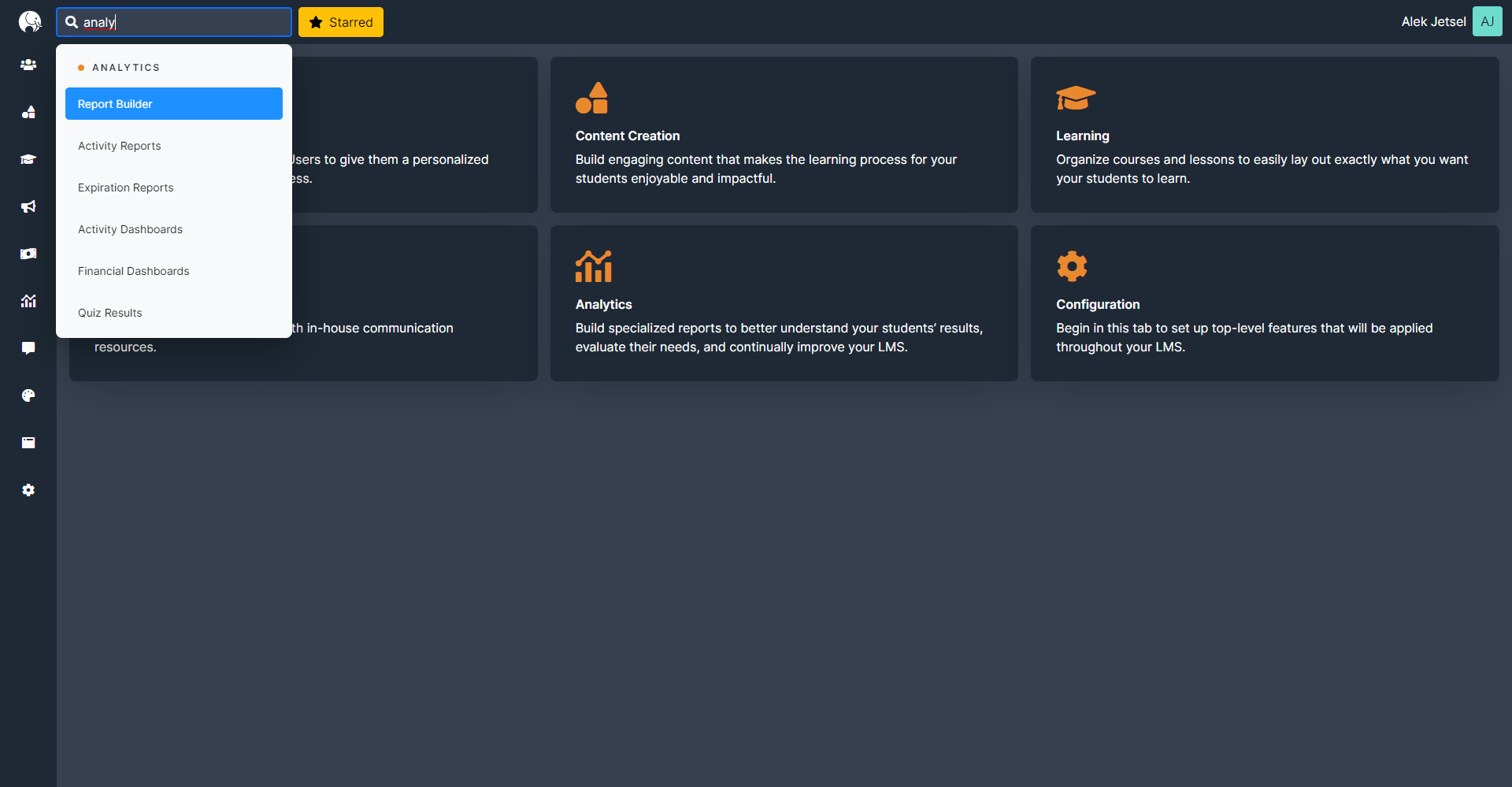The height and width of the screenshot is (787, 1512).
Task: Open the Analytics card title
Action: click(603, 304)
